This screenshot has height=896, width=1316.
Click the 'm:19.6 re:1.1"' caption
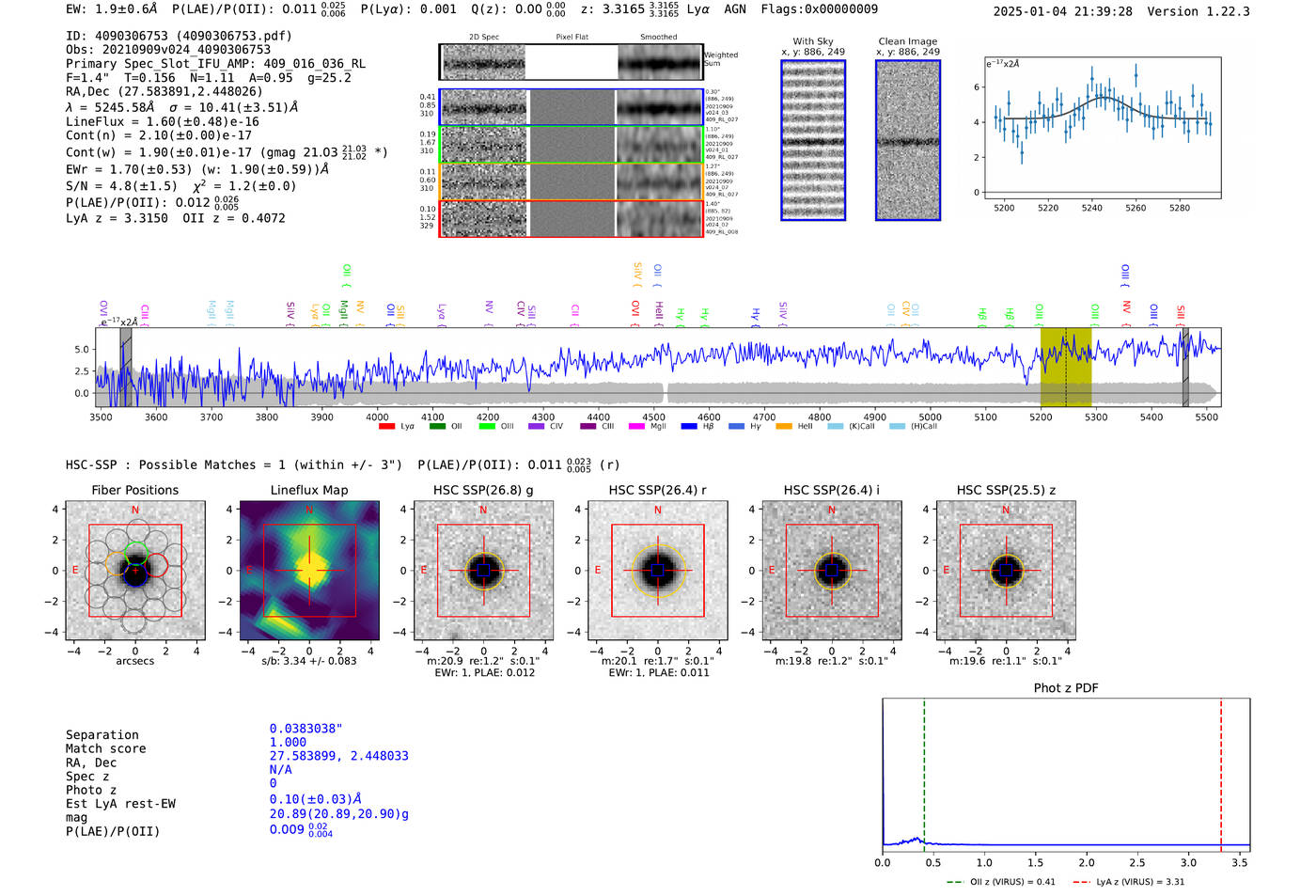coord(1006,661)
